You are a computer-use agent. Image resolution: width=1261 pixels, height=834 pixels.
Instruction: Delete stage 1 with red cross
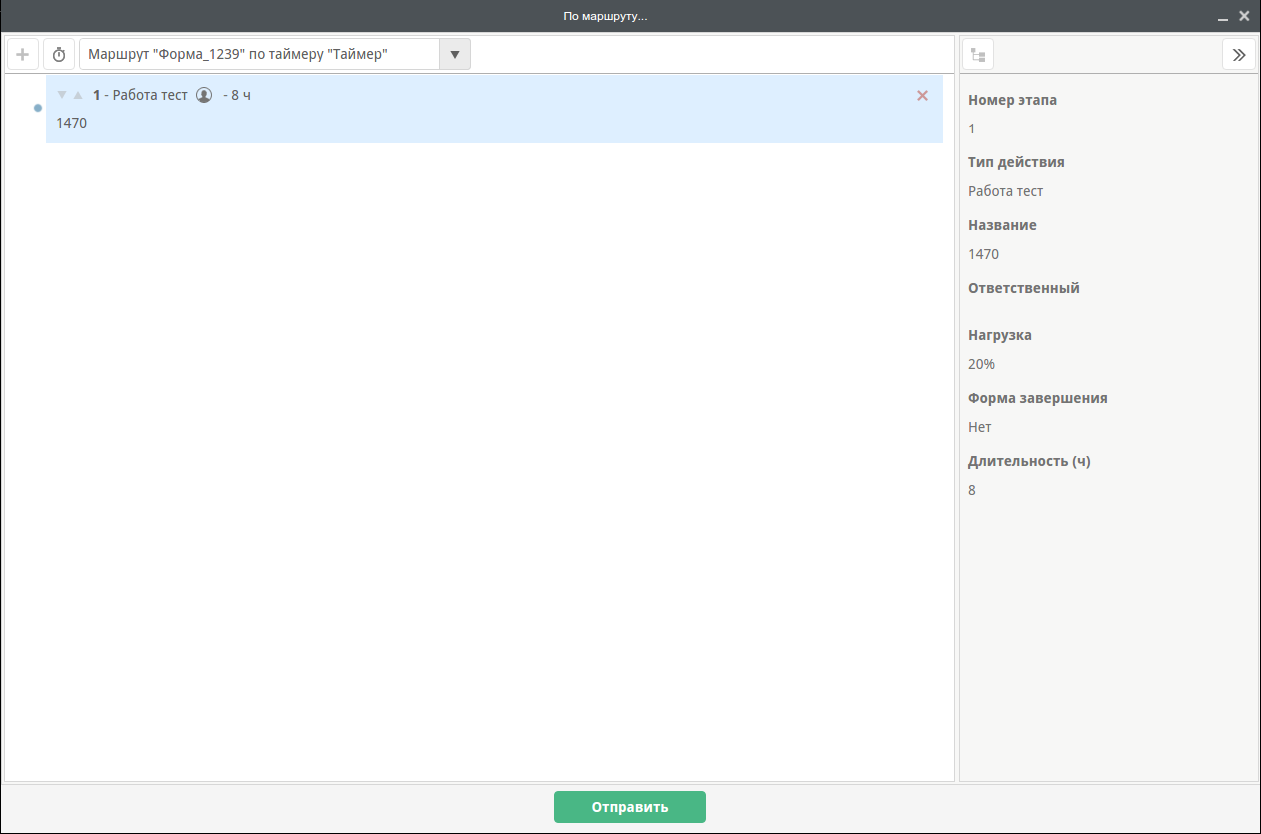click(x=922, y=95)
